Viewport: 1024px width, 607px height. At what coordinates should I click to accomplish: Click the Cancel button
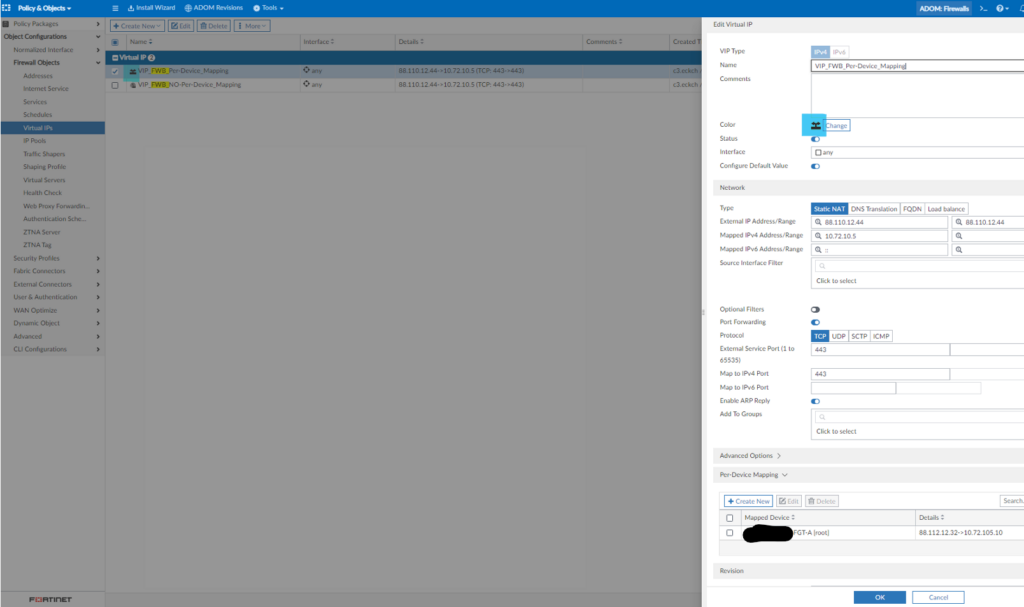click(937, 595)
